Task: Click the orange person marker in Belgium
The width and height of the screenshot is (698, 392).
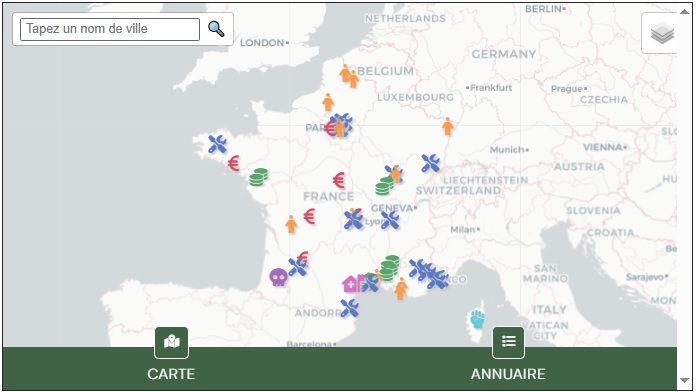Action: click(349, 76)
